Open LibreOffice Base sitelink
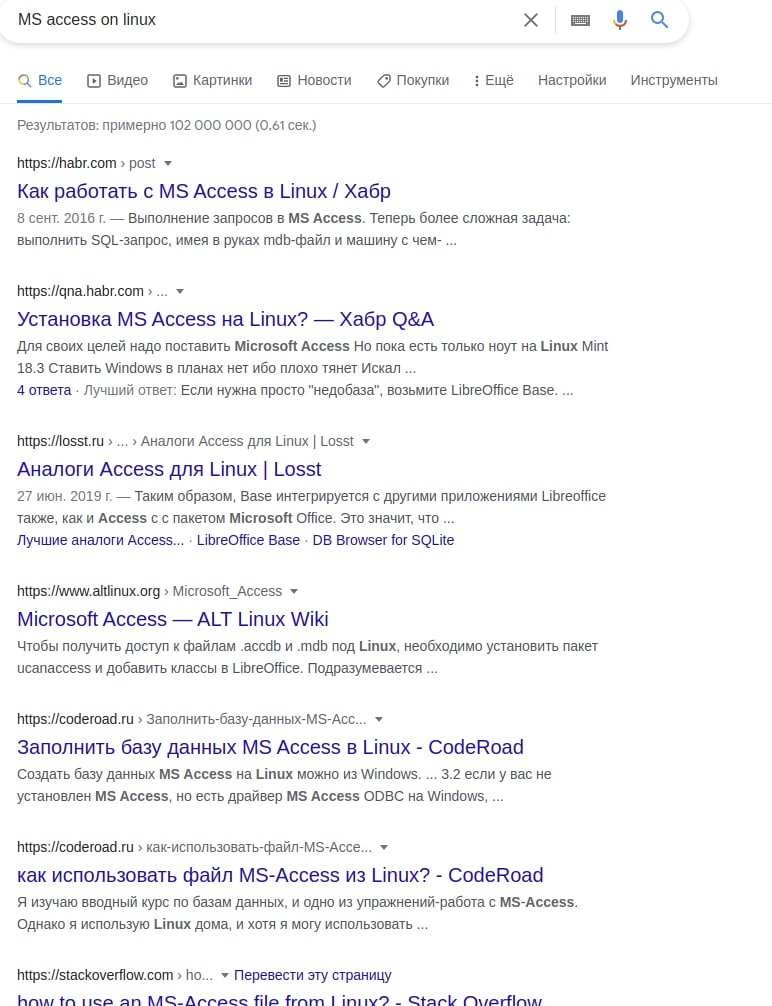Screen dimensions: 772x1006 click(248, 540)
